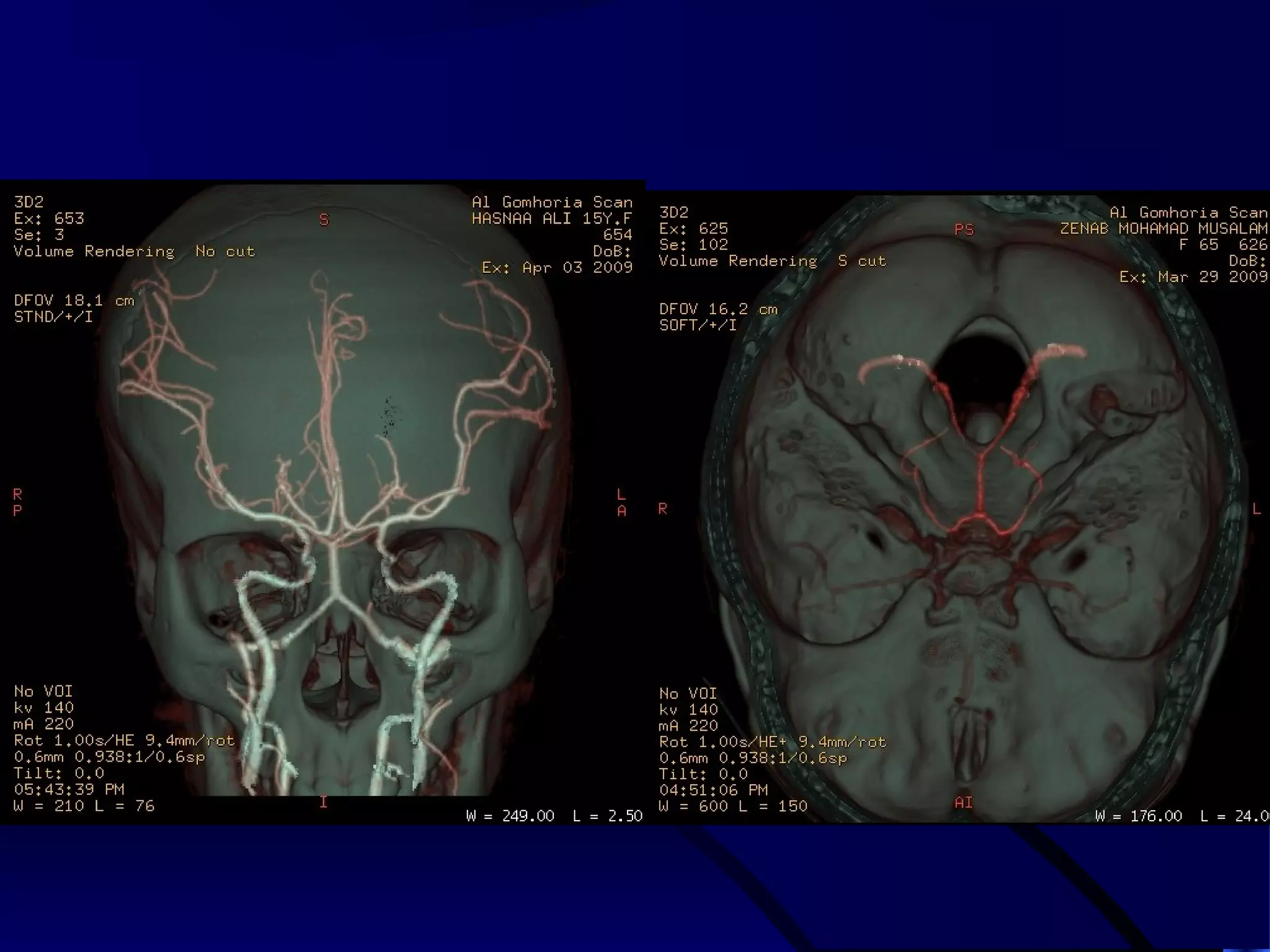This screenshot has height=952, width=1270.
Task: Select the 'Volume Rendering S cut' text
Action: (x=772, y=261)
